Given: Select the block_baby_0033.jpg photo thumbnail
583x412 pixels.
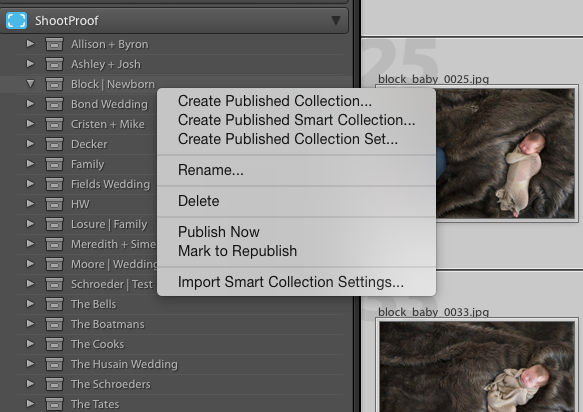Looking at the screenshot, I should pos(477,367).
